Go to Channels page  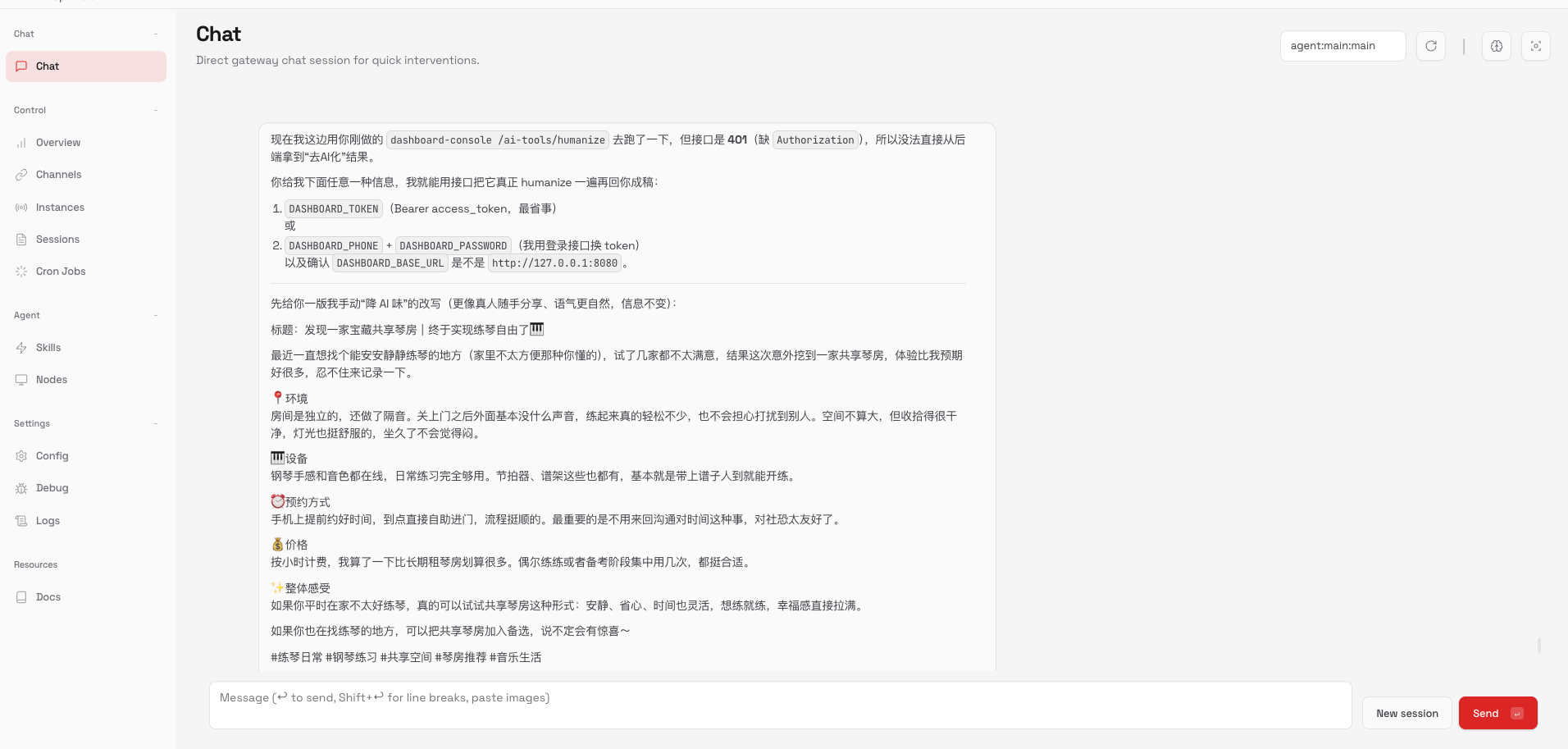[x=86, y=175]
